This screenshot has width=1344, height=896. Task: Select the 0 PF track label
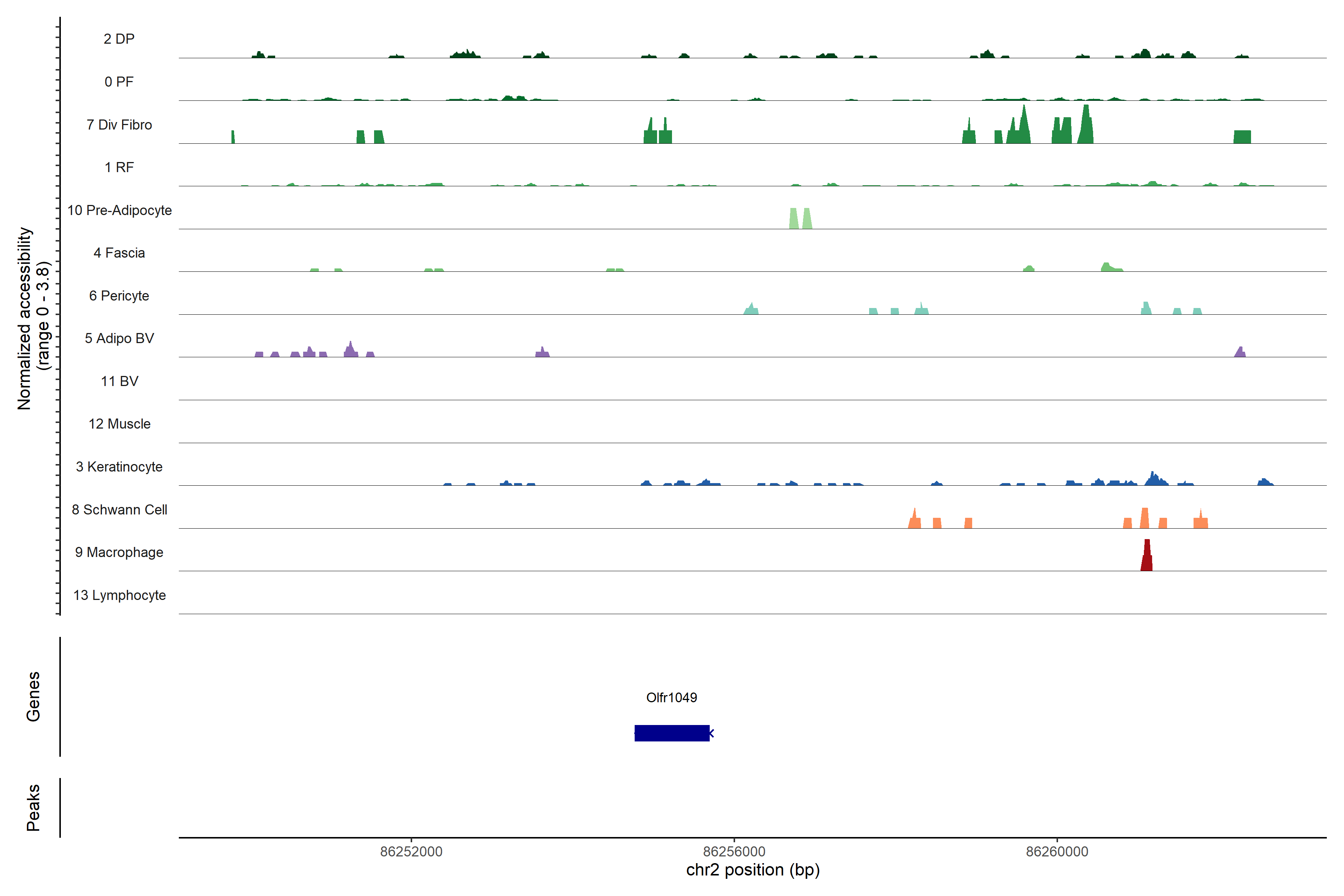(x=119, y=82)
